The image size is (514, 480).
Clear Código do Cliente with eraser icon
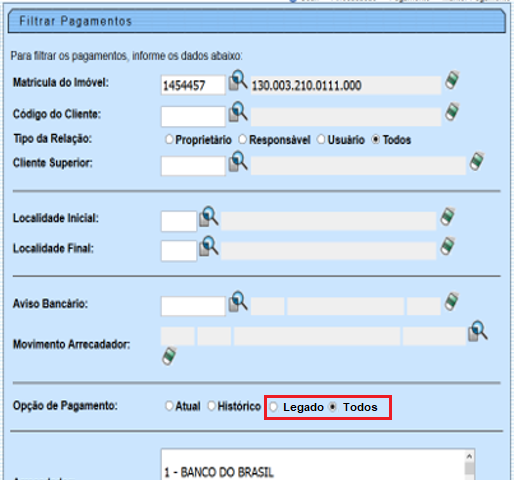[x=452, y=112]
